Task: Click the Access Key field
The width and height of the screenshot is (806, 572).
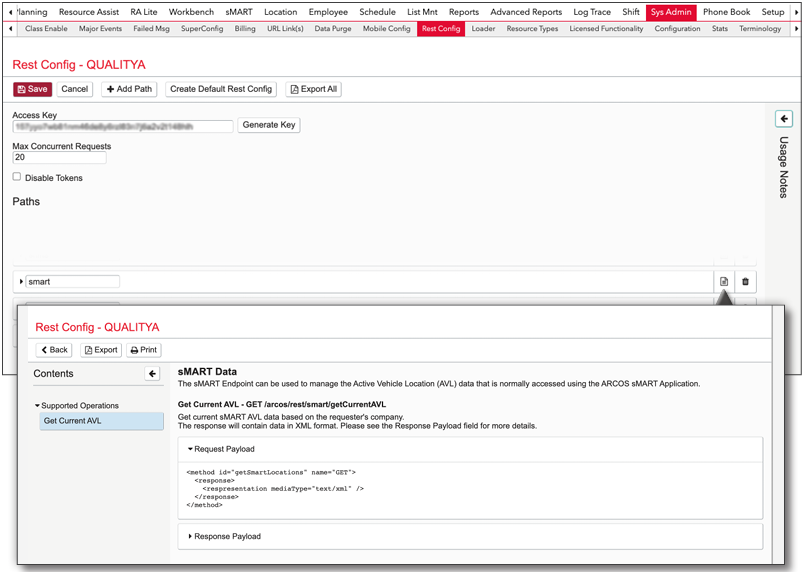Action: (x=123, y=126)
